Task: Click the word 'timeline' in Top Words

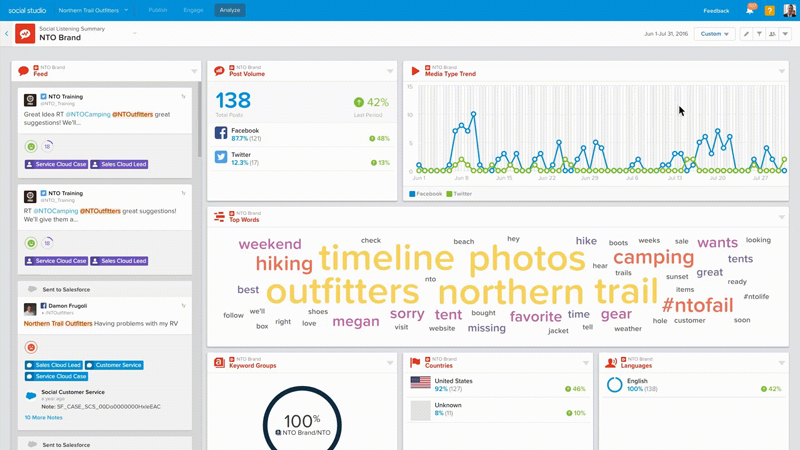Action: 386,258
